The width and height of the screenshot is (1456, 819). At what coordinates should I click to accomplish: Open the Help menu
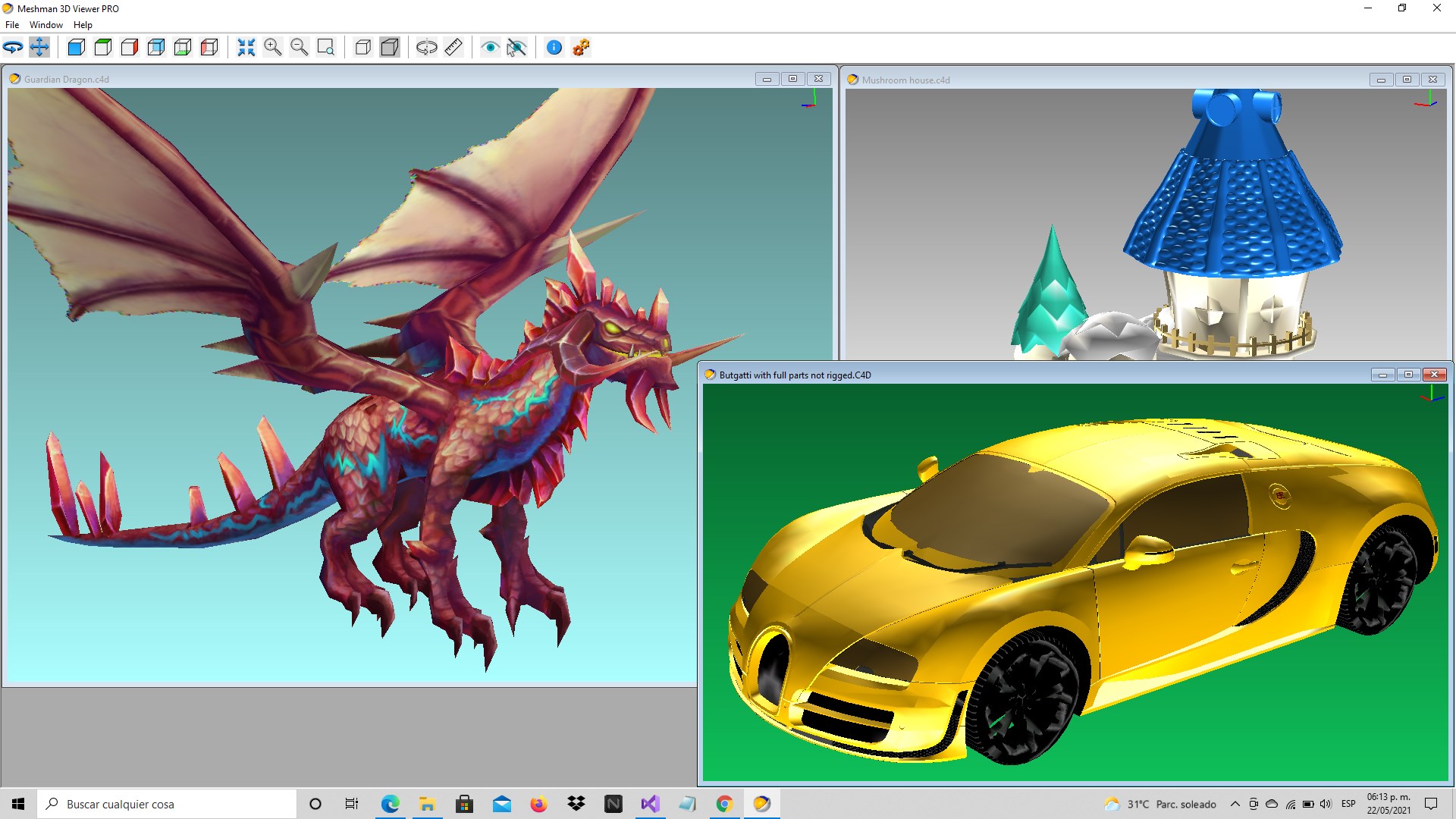83,24
